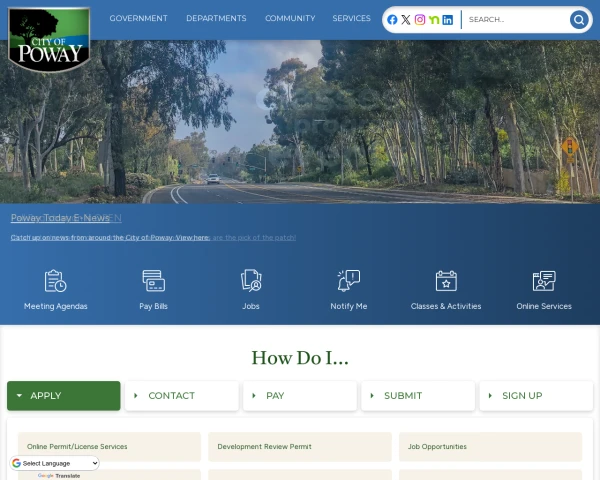Click the Jobs text label

(251, 306)
